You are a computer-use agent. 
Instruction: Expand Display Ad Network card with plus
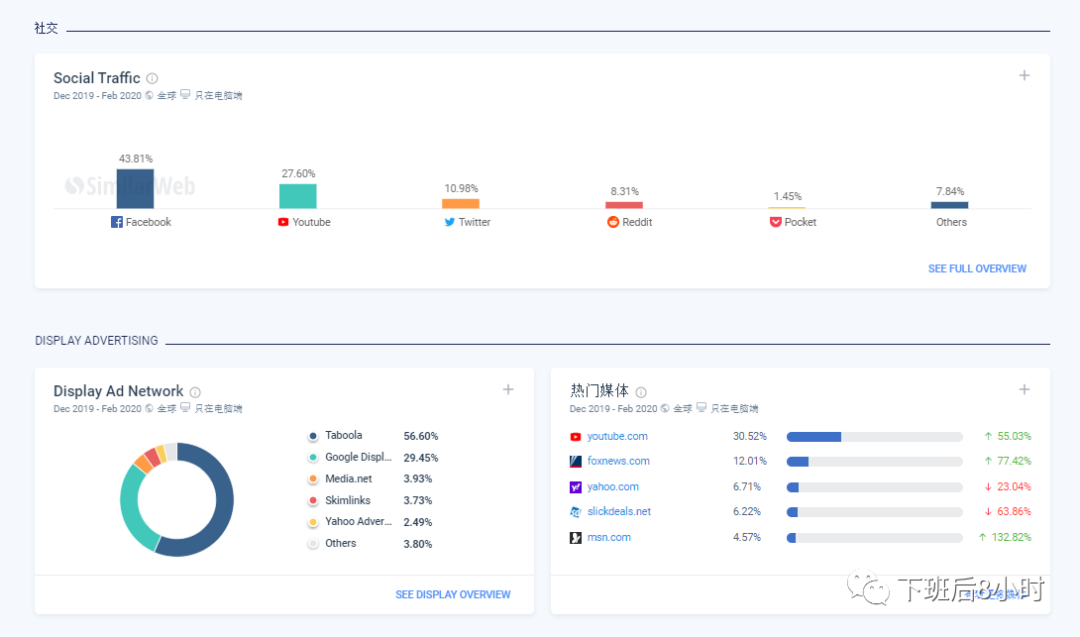click(x=508, y=390)
